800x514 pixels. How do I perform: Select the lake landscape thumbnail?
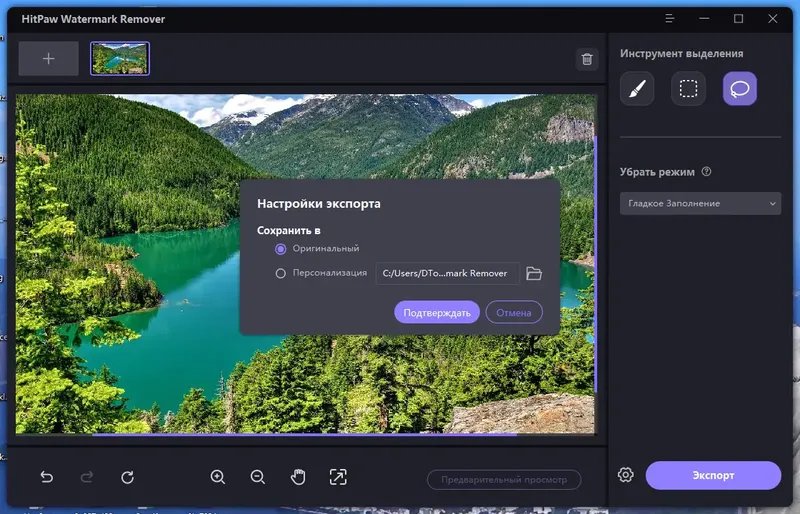pyautogui.click(x=120, y=59)
